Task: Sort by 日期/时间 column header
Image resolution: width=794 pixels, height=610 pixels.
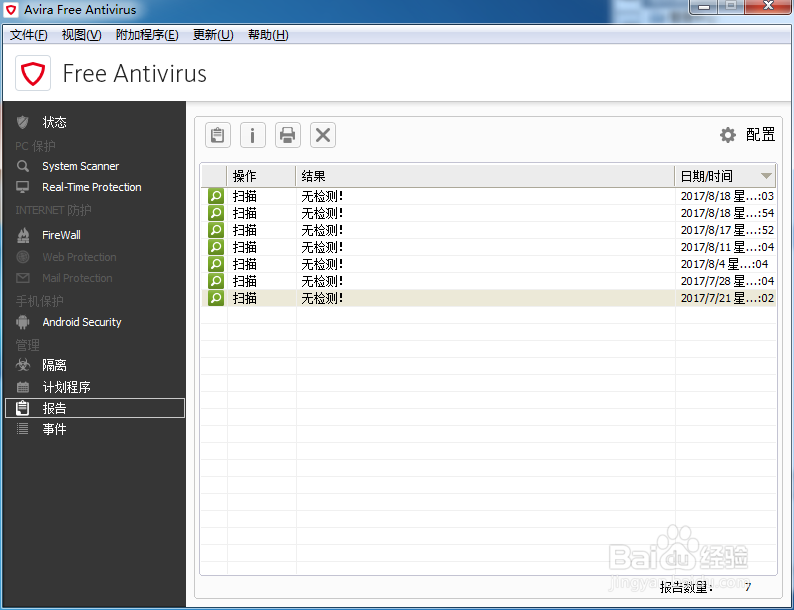Action: [725, 176]
